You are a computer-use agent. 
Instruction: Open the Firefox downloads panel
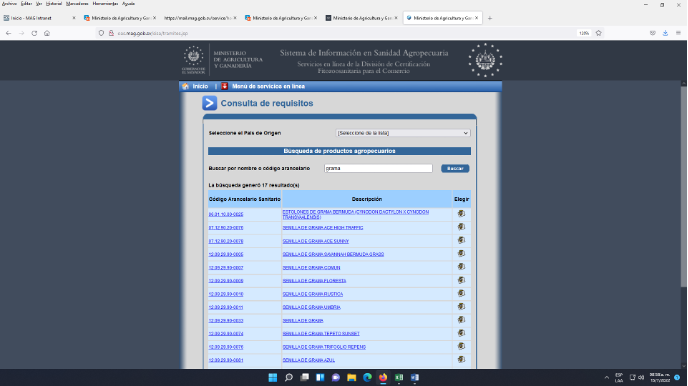click(x=665, y=33)
